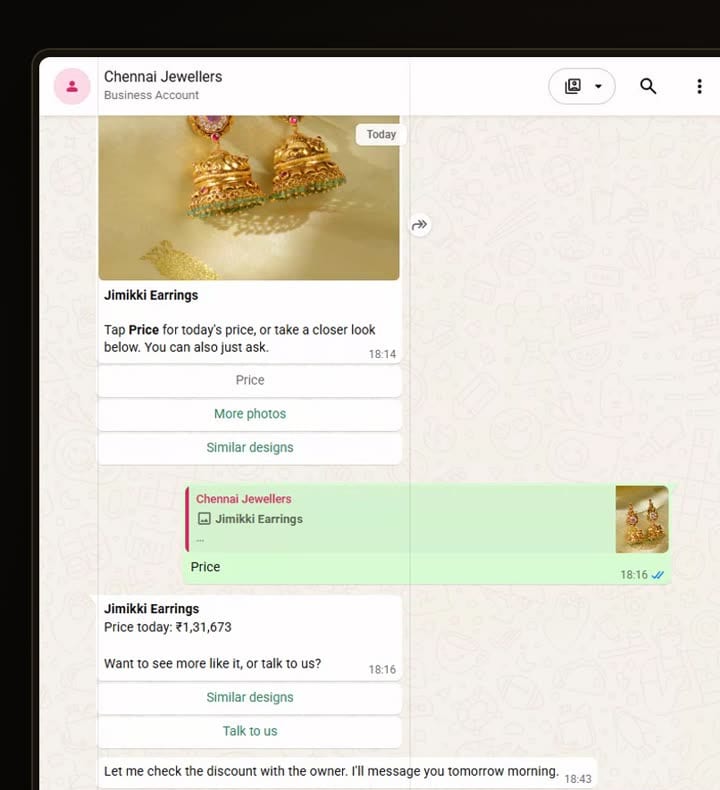The width and height of the screenshot is (720, 790).
Task: Click the read receipt ticks at 18:16
Action: point(658,575)
